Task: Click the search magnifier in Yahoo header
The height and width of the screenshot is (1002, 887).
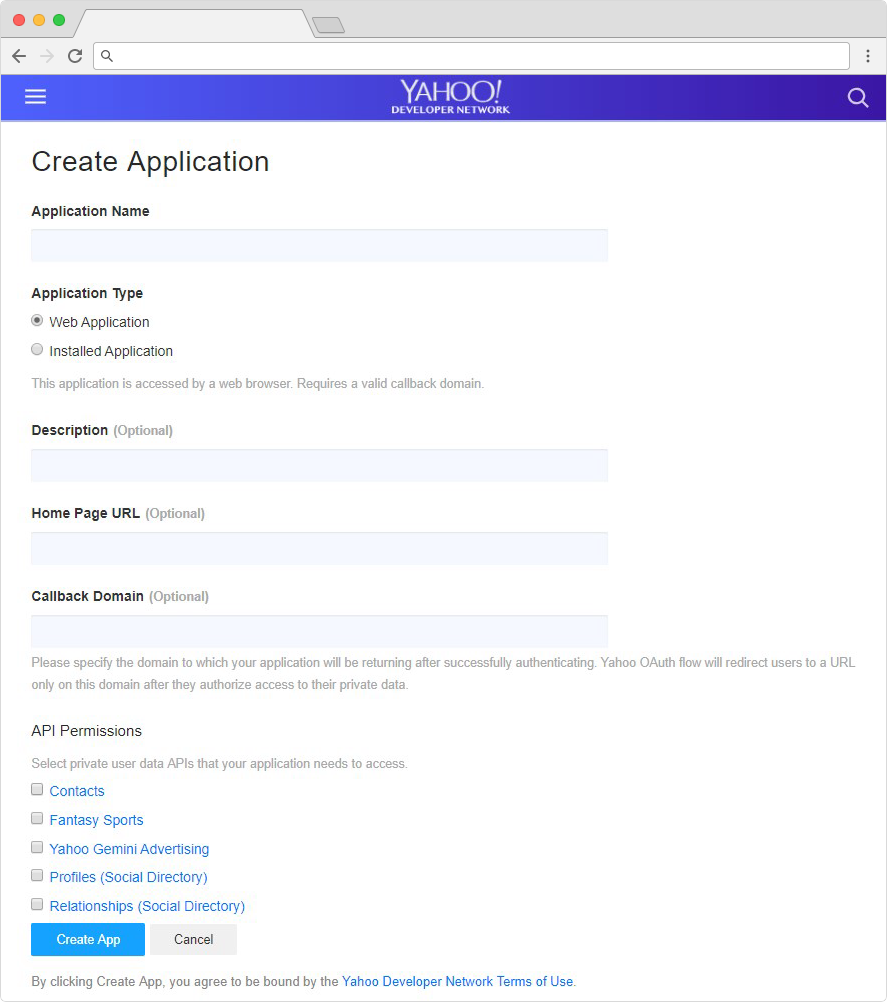Action: point(858,98)
